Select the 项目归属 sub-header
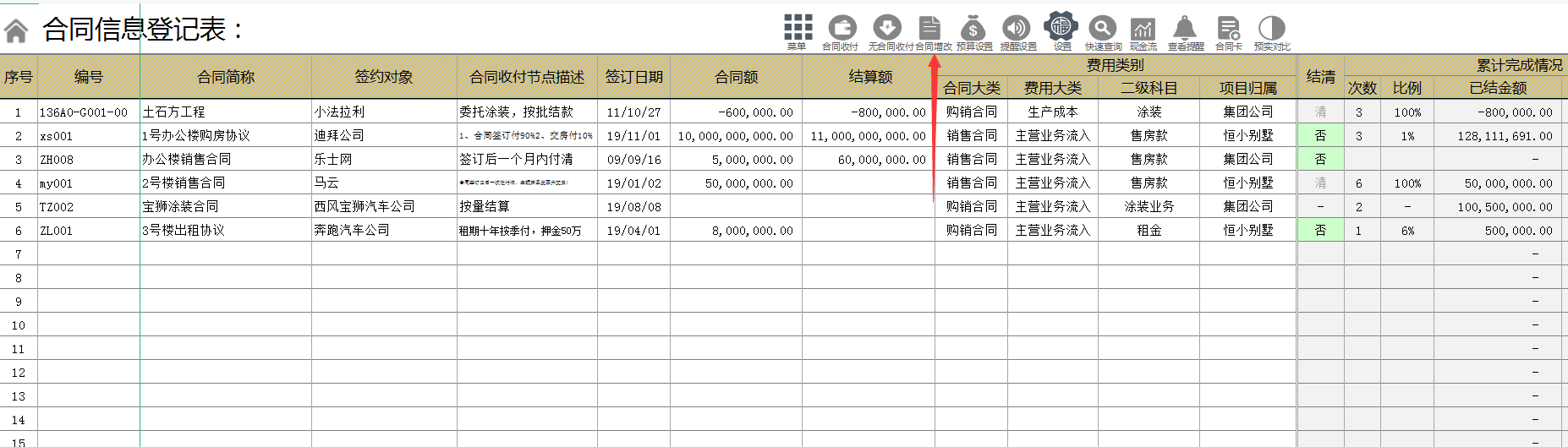Image resolution: width=1568 pixels, height=447 pixels. pos(1248,88)
